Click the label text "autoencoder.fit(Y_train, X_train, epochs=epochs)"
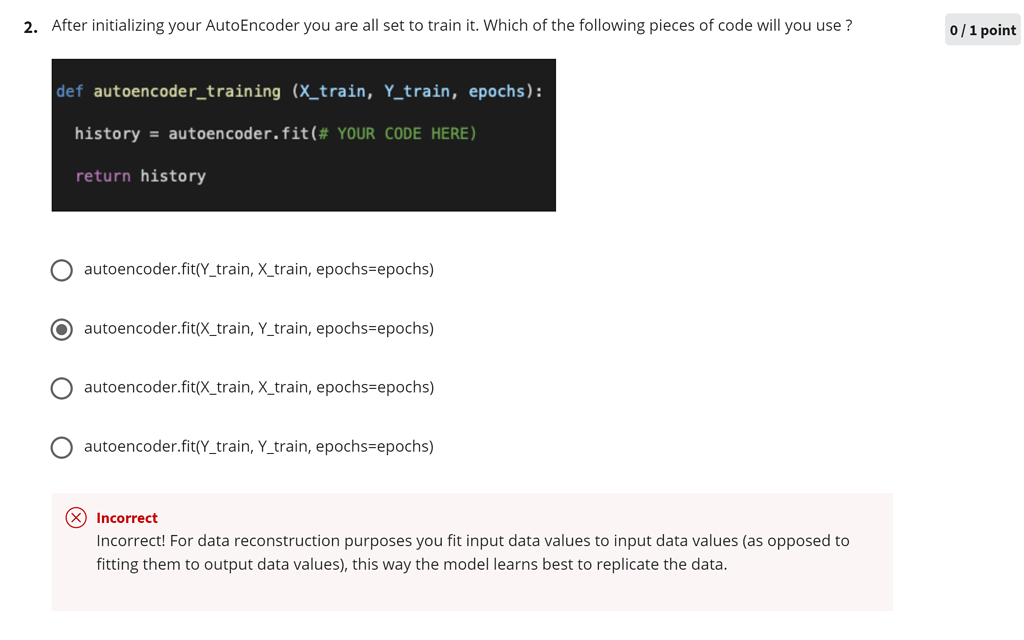 pyautogui.click(x=259, y=269)
